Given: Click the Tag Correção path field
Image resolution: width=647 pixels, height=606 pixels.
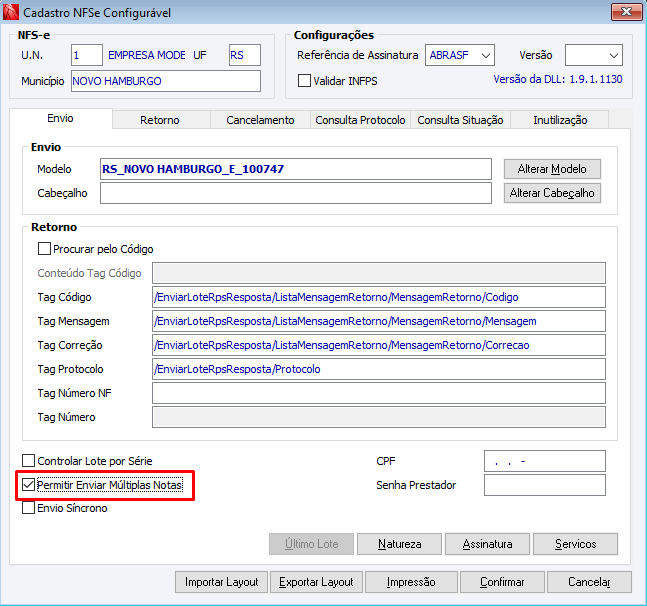Looking at the screenshot, I should (379, 345).
